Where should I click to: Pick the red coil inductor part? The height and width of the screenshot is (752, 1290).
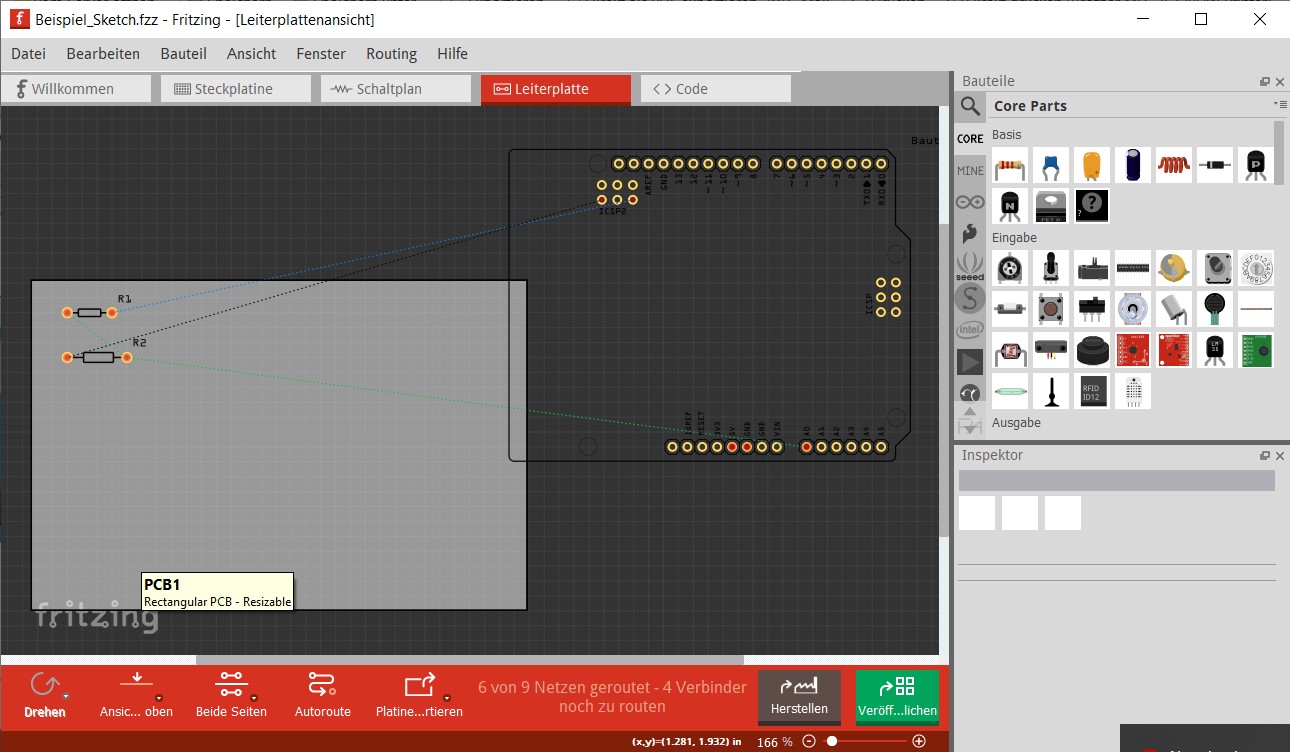[1174, 165]
